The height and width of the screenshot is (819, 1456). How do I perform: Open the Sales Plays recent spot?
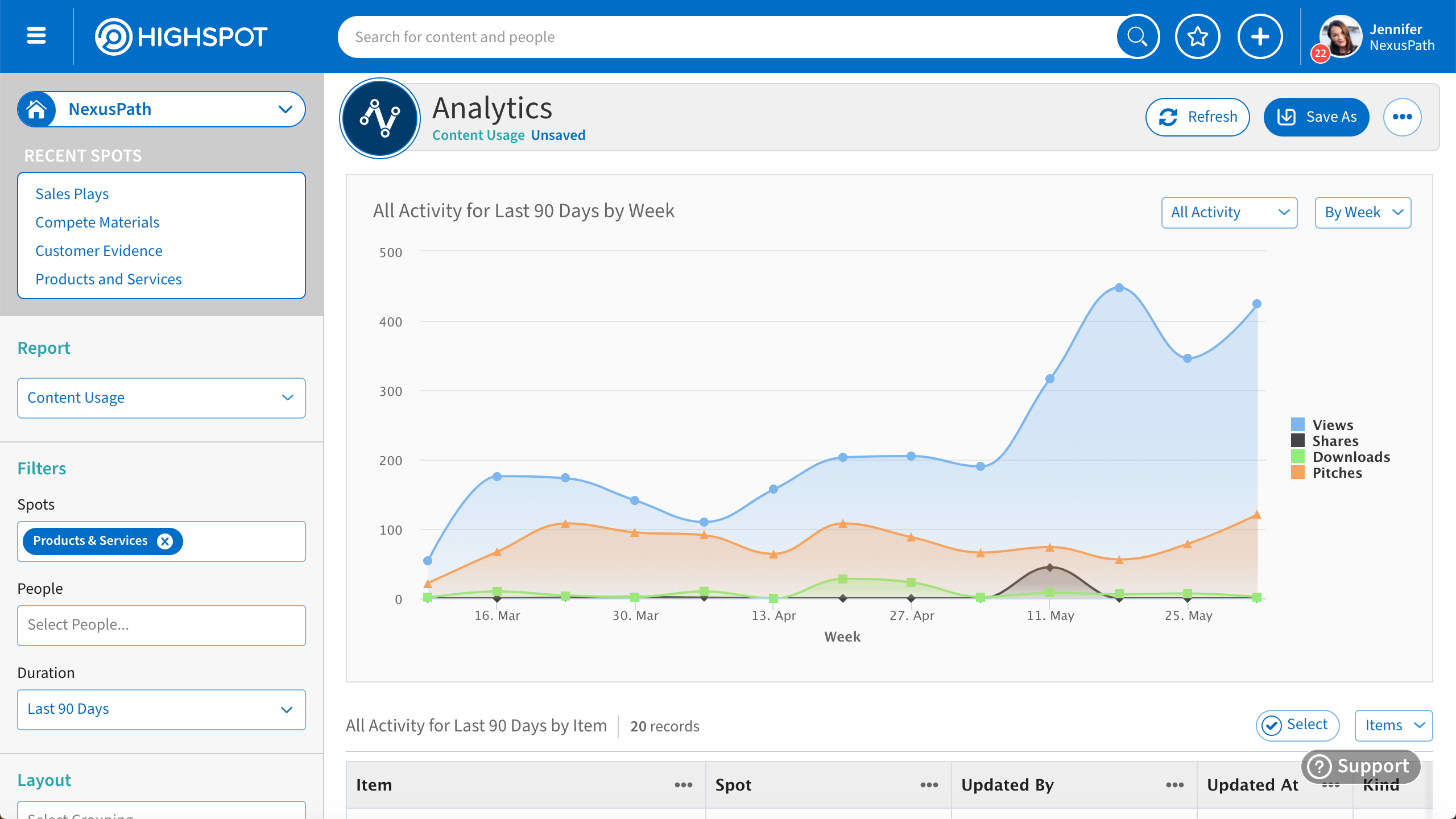pyautogui.click(x=72, y=194)
